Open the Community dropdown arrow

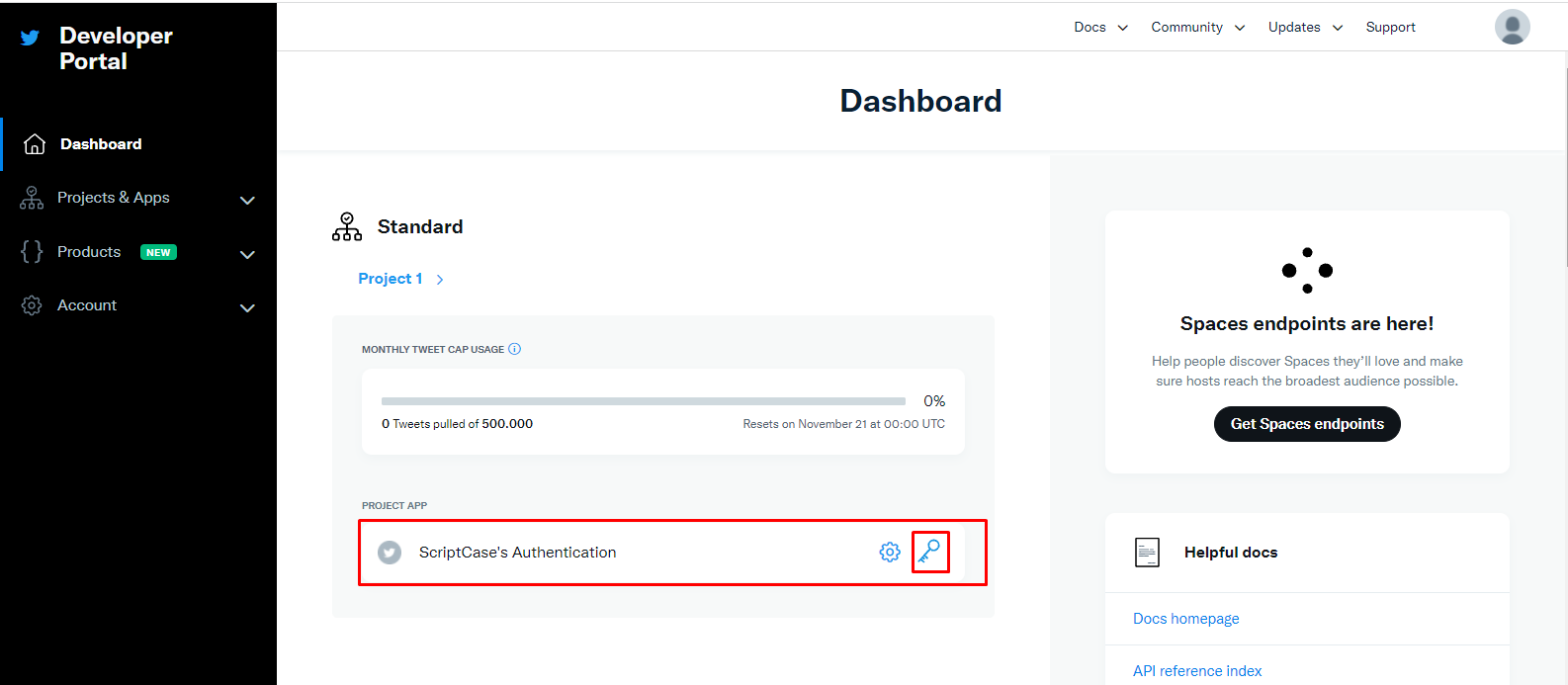click(1240, 28)
